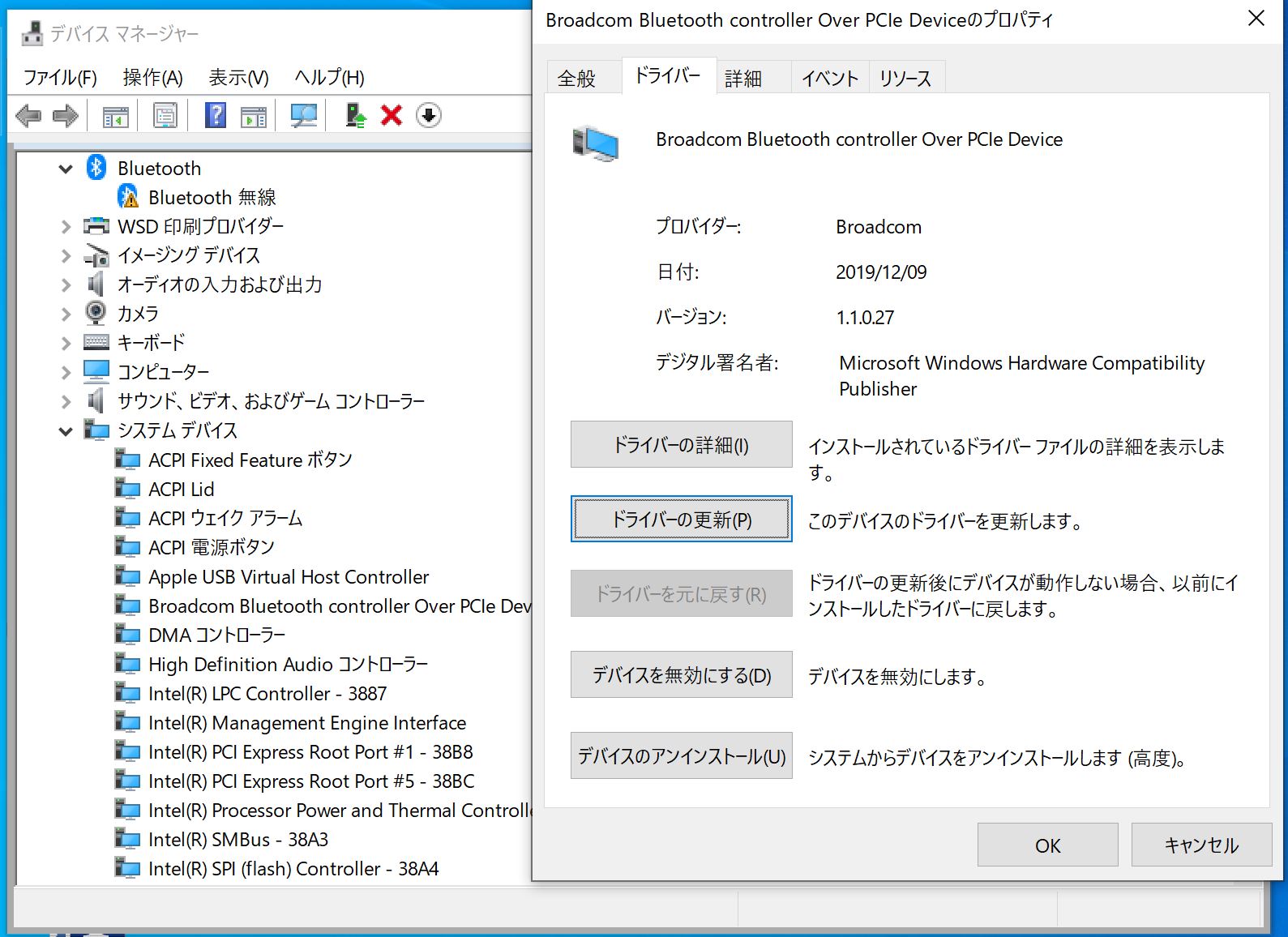The width and height of the screenshot is (1288, 937).
Task: Click the イメージング デバイス icon
Action: click(96, 255)
